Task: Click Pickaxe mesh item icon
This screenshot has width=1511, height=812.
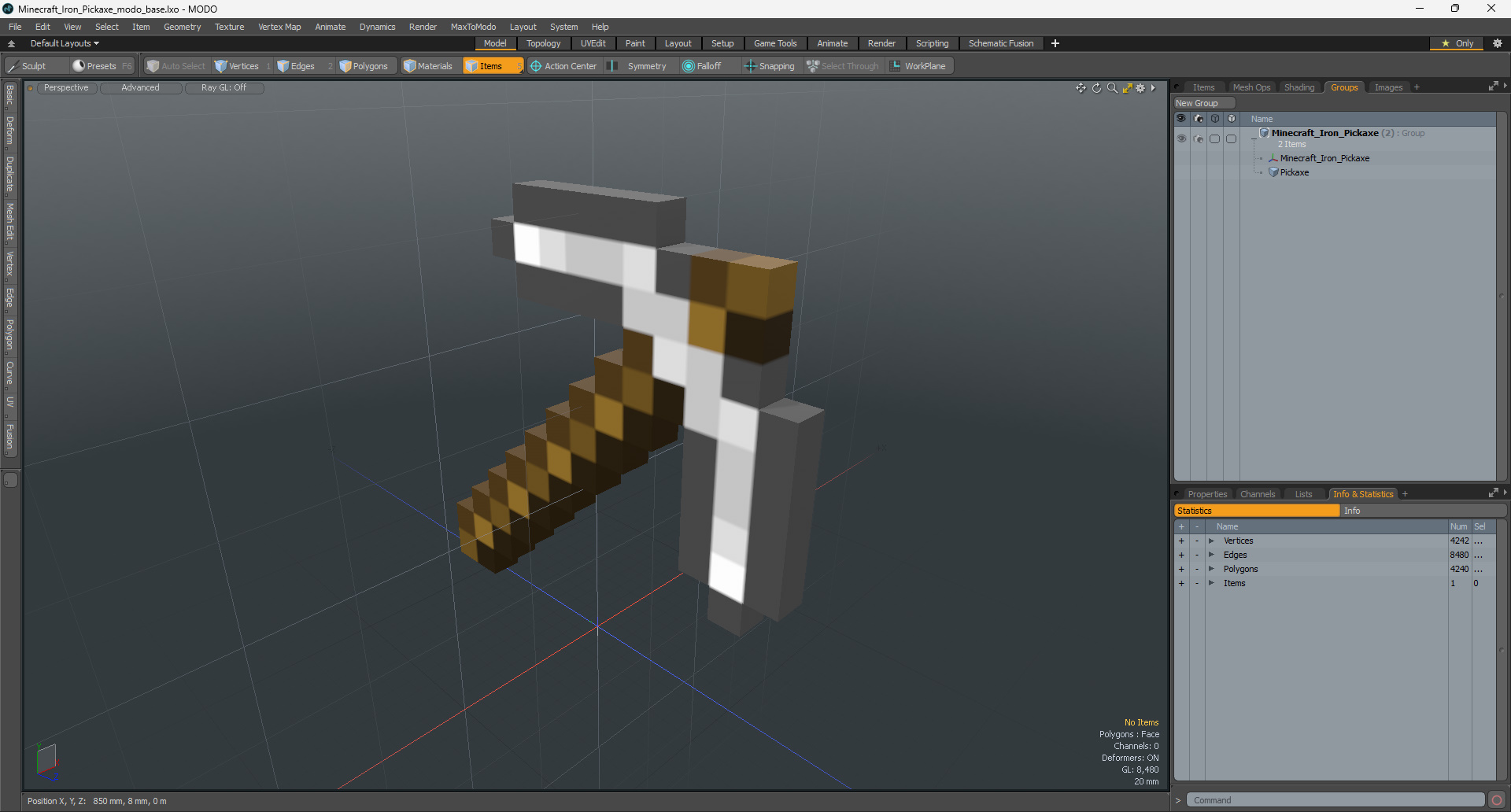Action: pyautogui.click(x=1273, y=172)
